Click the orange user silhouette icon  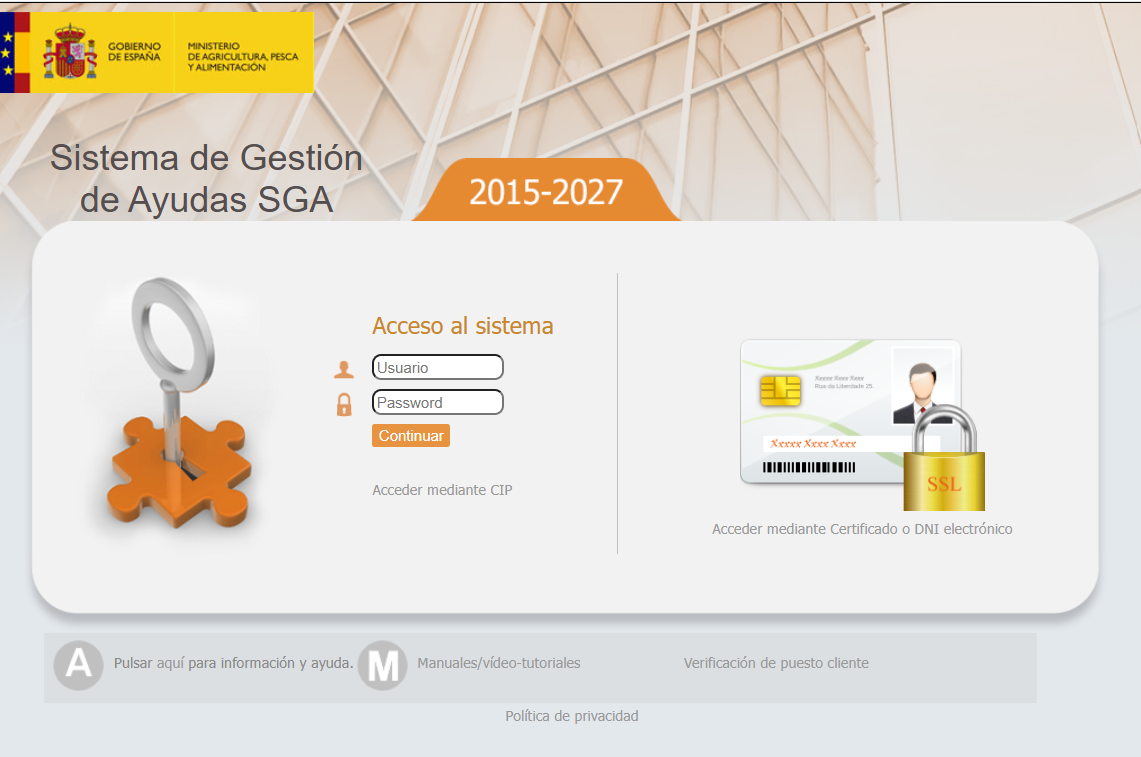click(344, 369)
